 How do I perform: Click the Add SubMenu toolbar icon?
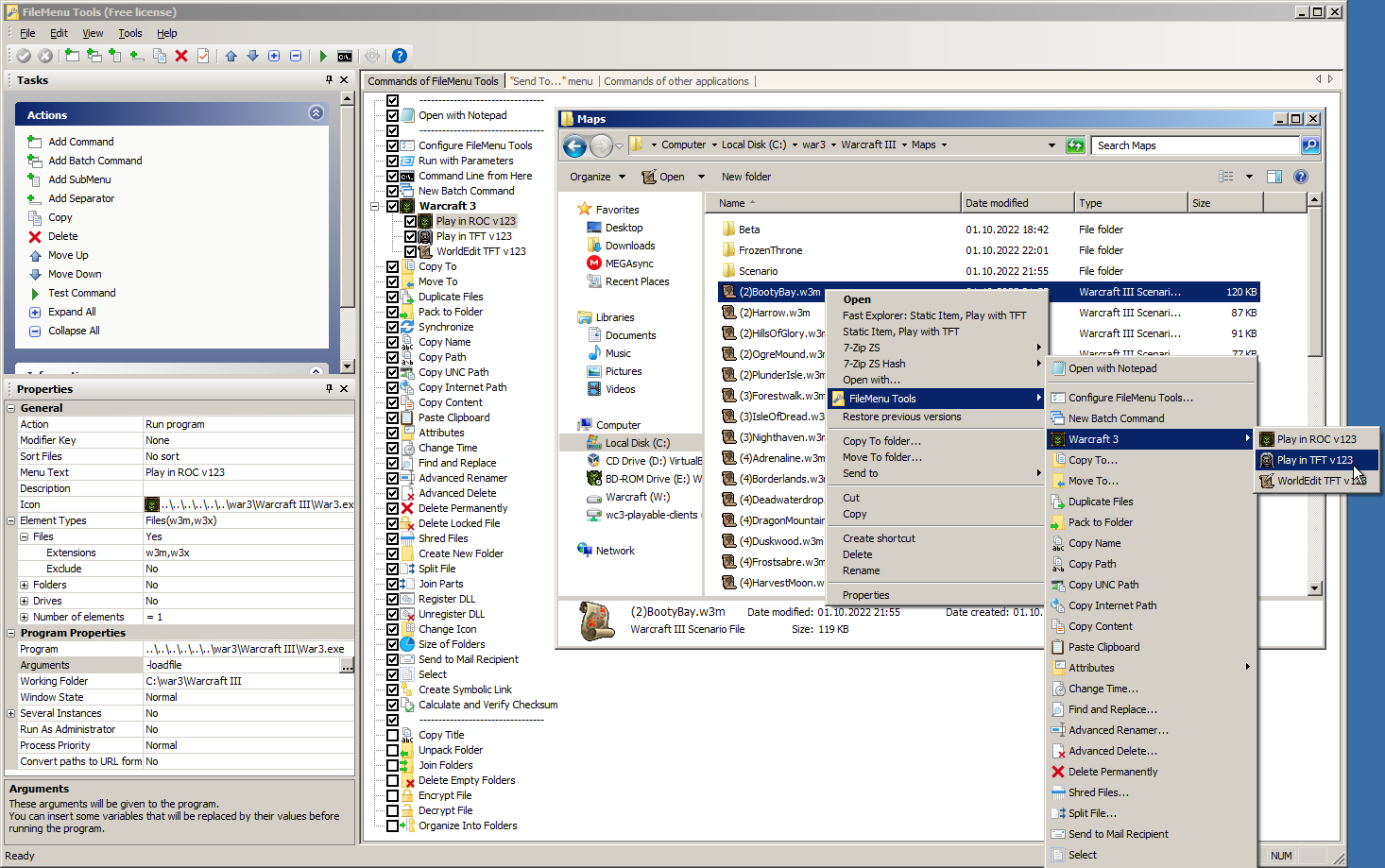[116, 56]
